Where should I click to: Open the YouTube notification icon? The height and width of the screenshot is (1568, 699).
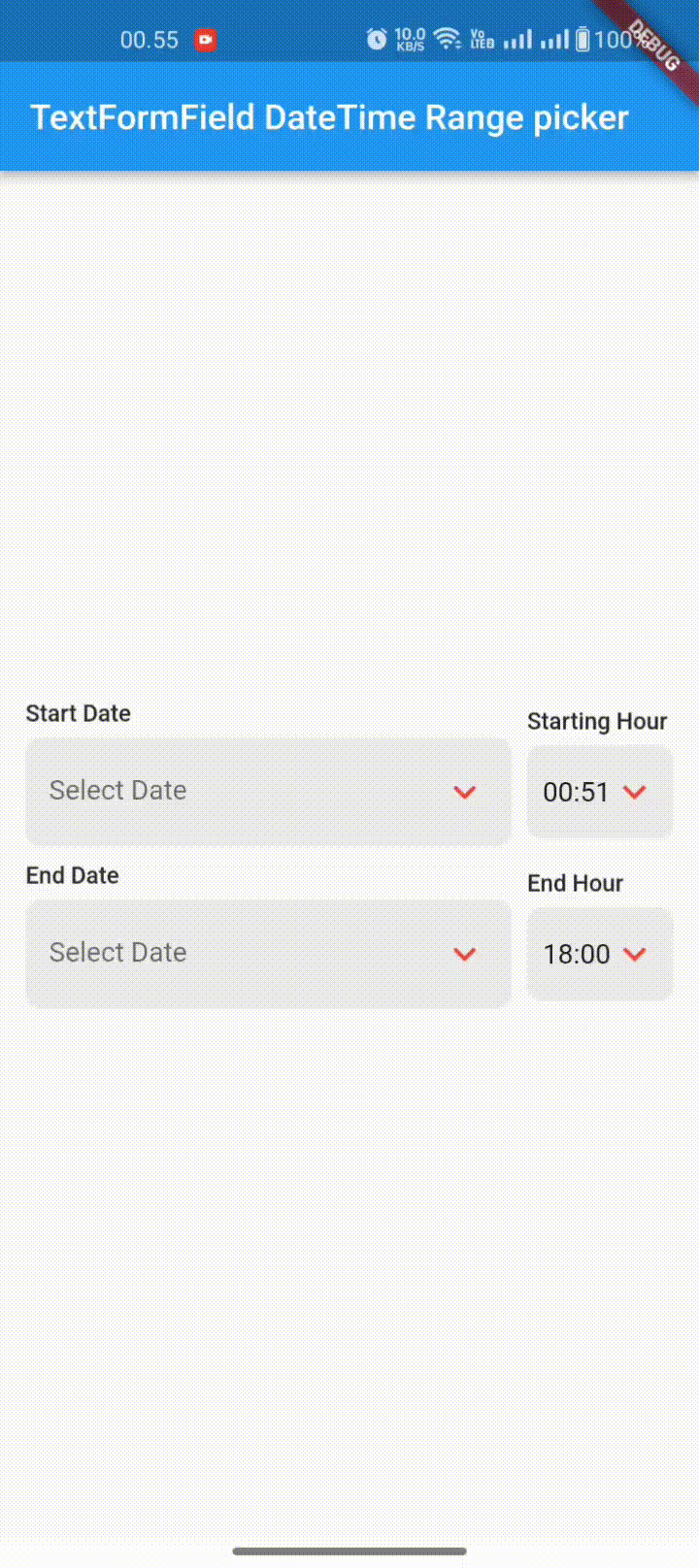205,39
